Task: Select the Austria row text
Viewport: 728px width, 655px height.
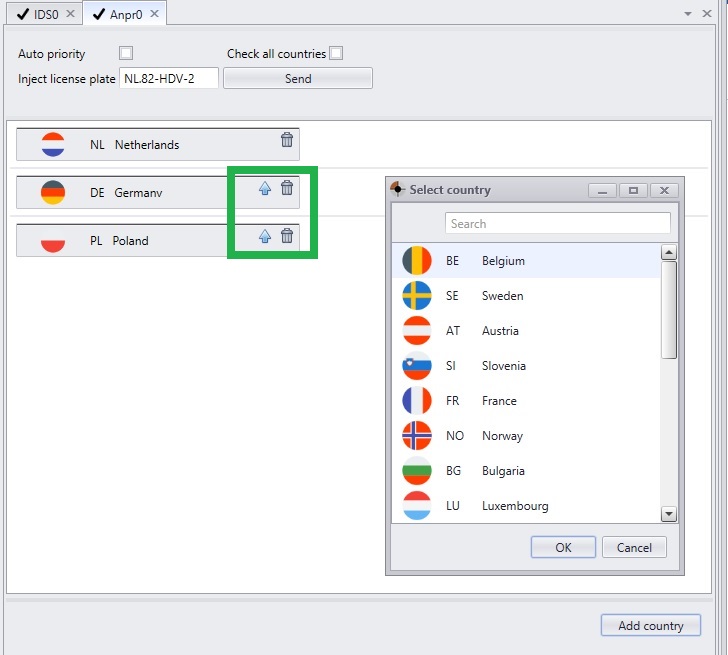Action: (x=500, y=331)
